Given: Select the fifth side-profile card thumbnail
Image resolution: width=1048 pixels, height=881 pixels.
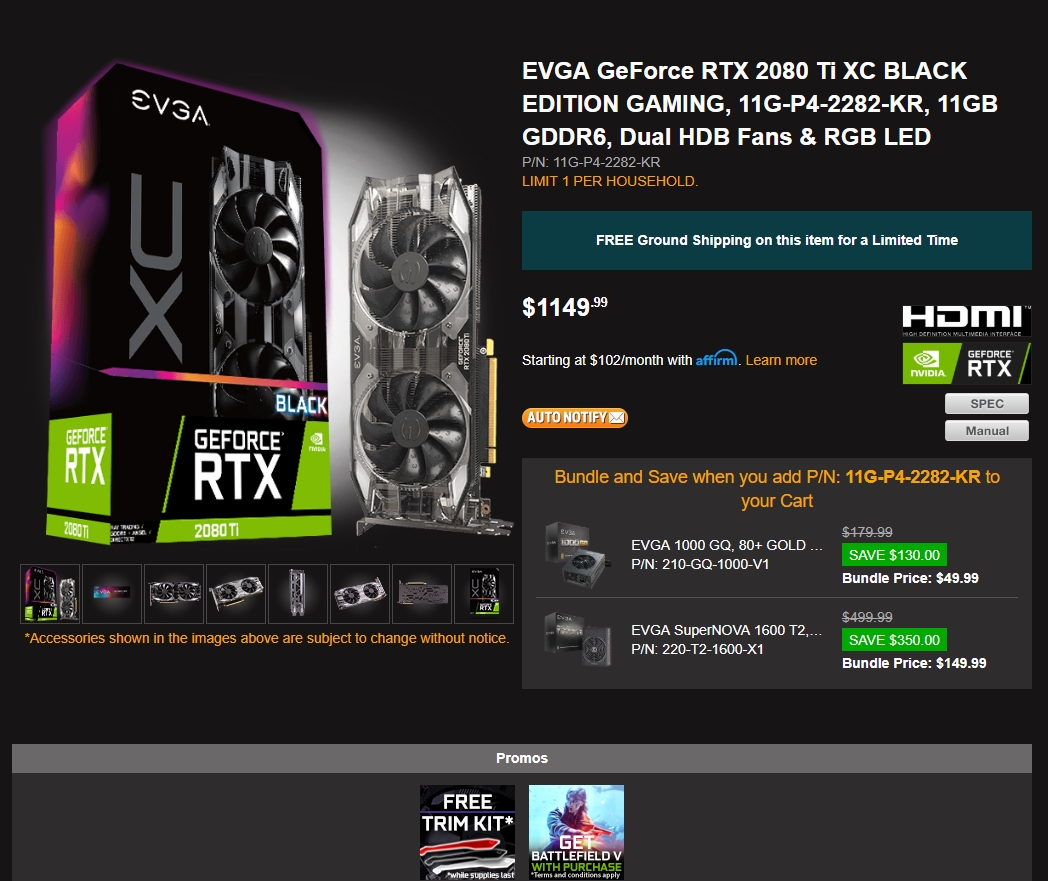Looking at the screenshot, I should coord(297,594).
